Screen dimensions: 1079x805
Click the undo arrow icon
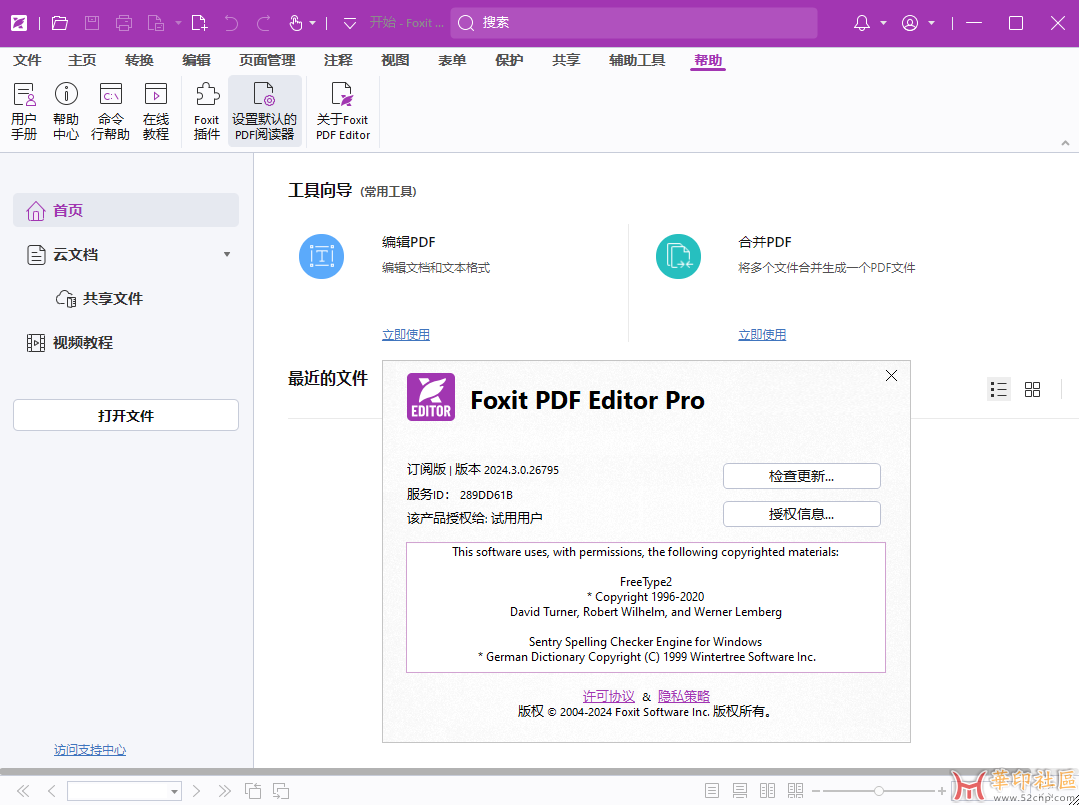tap(231, 23)
